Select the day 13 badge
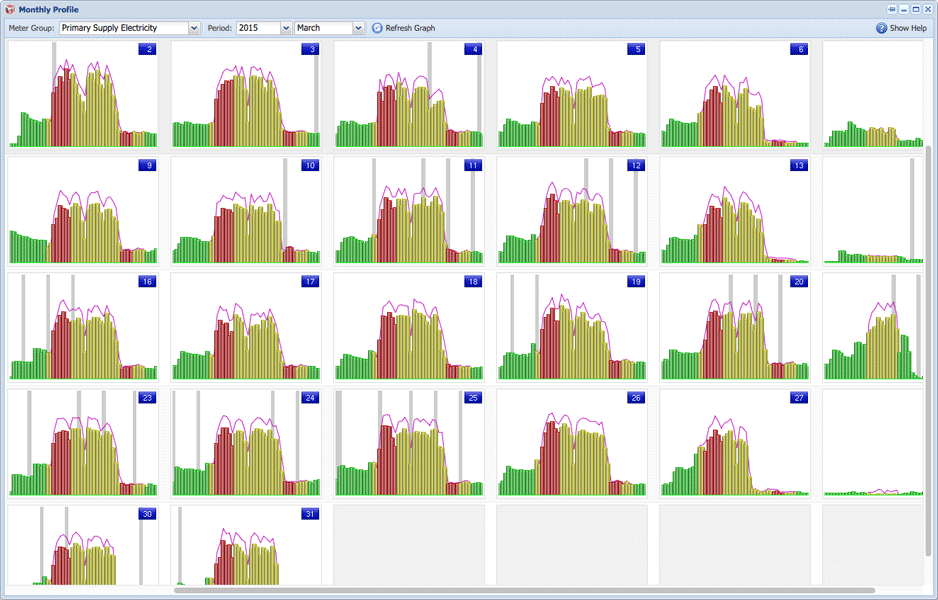 coord(798,165)
